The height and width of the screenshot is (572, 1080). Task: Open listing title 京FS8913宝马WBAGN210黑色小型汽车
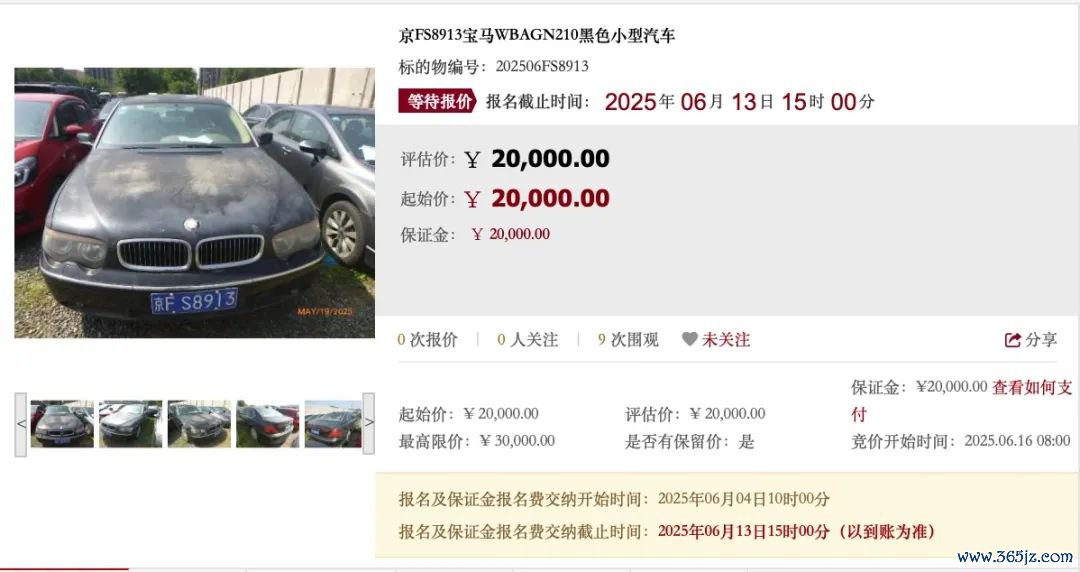pos(537,36)
